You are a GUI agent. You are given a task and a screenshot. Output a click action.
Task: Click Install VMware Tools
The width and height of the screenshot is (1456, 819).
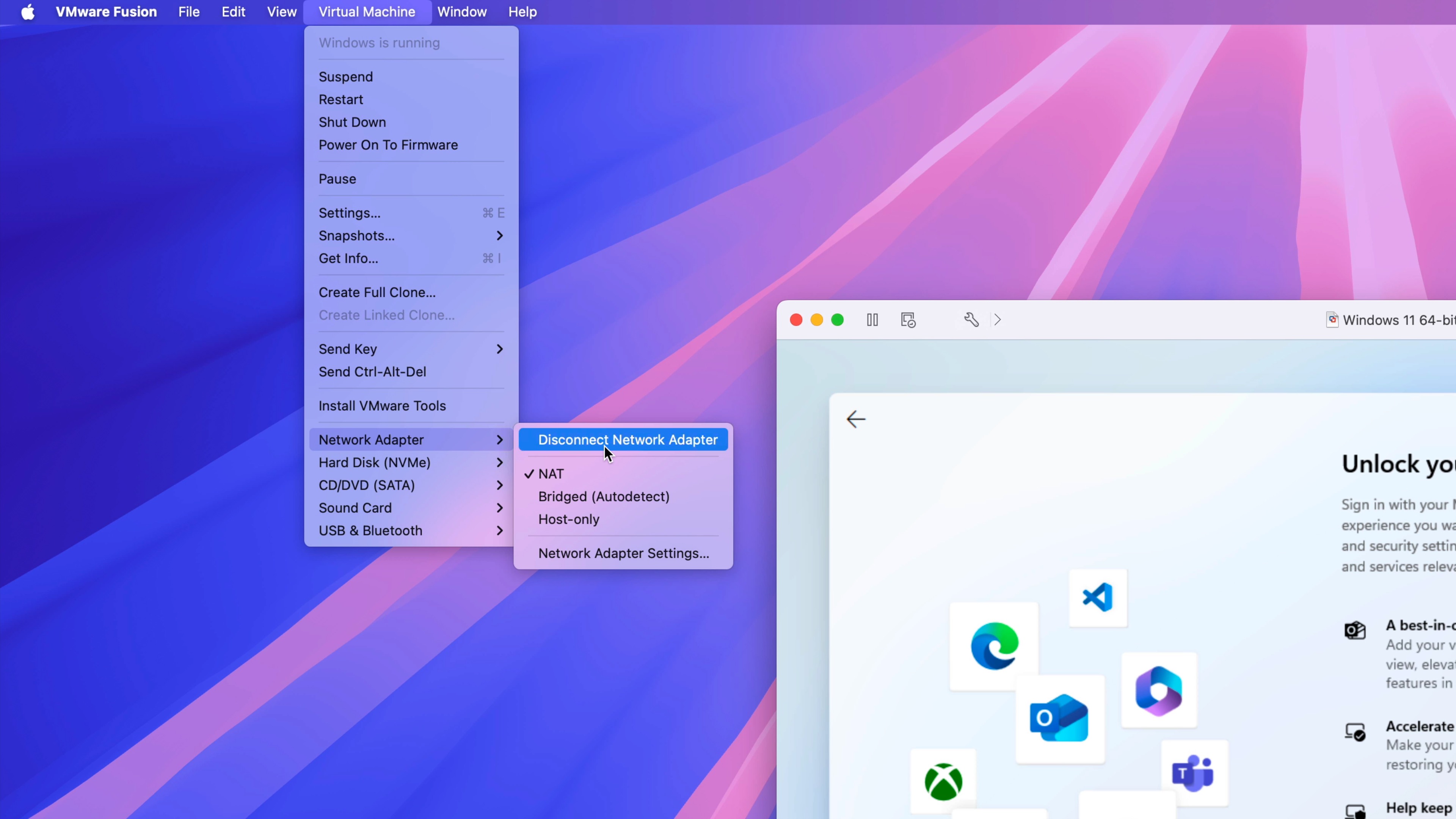click(381, 405)
